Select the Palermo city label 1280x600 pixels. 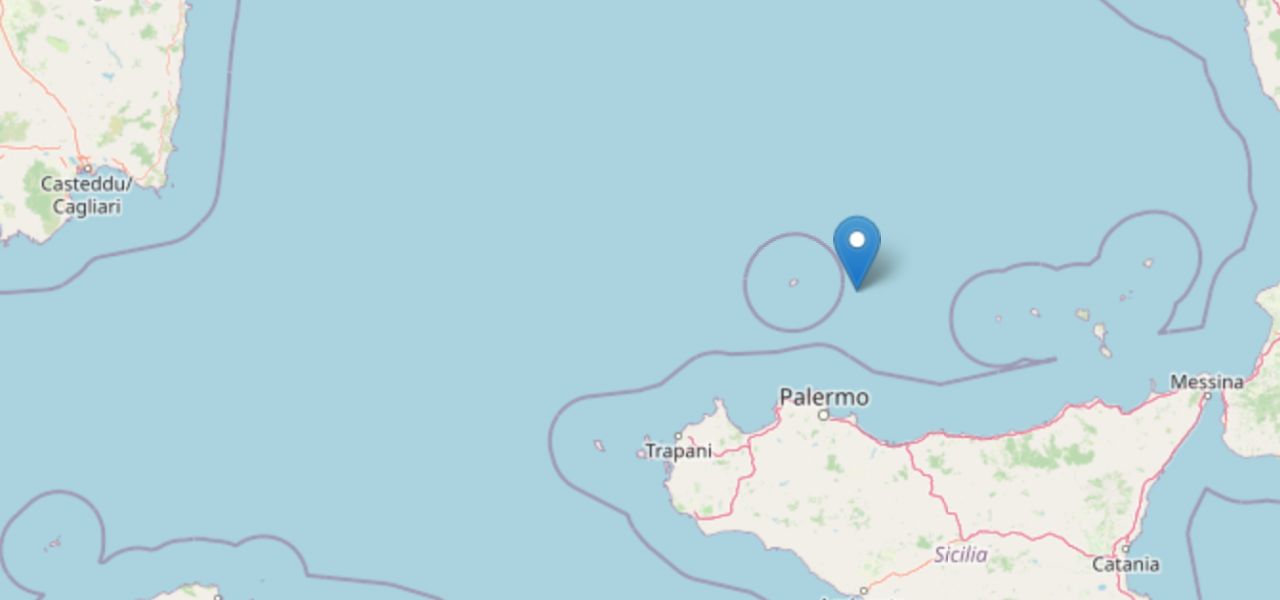pyautogui.click(x=824, y=397)
